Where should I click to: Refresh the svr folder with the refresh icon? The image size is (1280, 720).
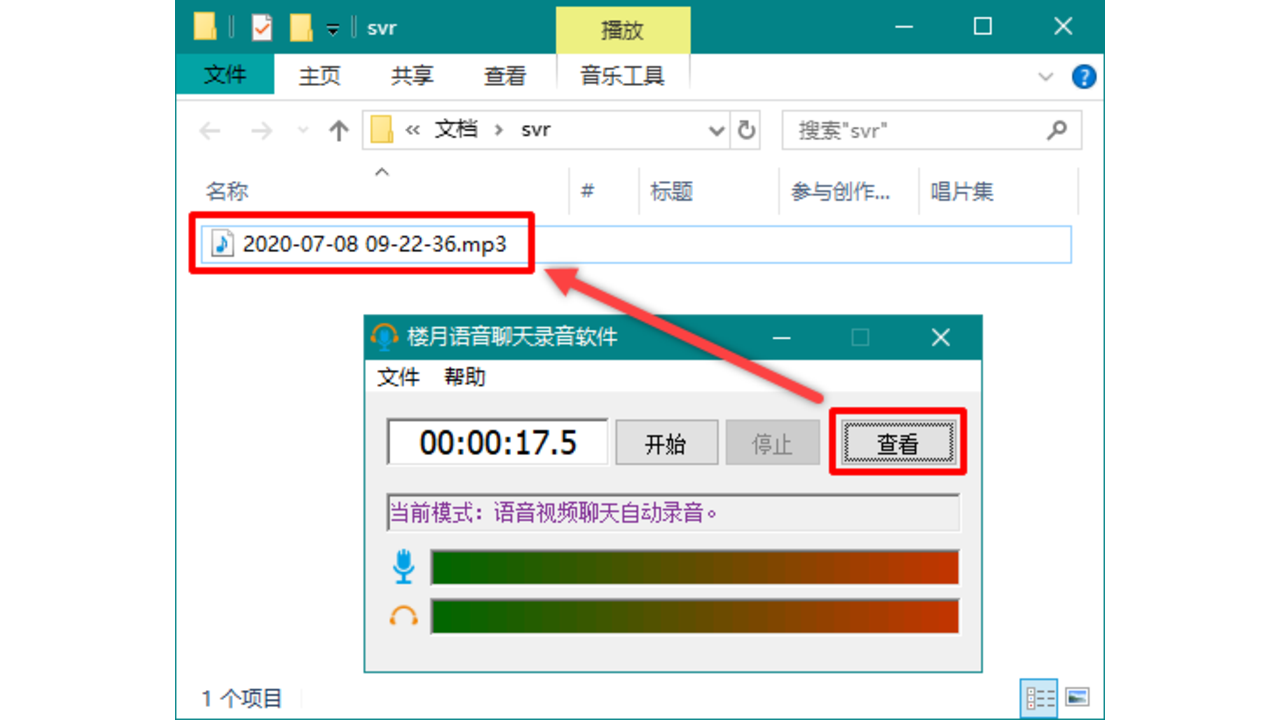pyautogui.click(x=746, y=130)
